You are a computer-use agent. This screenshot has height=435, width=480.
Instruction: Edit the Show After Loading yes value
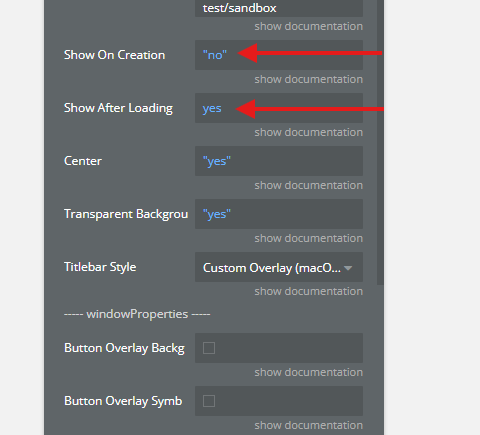[x=279, y=108]
